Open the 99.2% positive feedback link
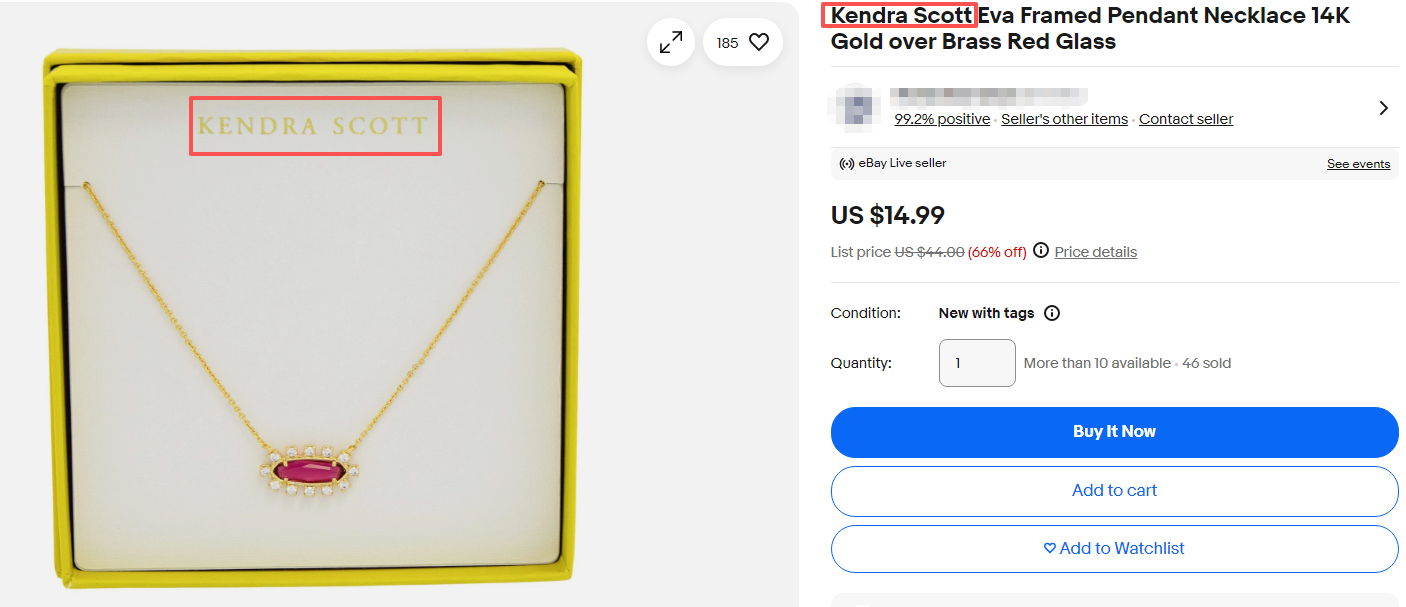This screenshot has height=607, width=1406. pos(942,119)
